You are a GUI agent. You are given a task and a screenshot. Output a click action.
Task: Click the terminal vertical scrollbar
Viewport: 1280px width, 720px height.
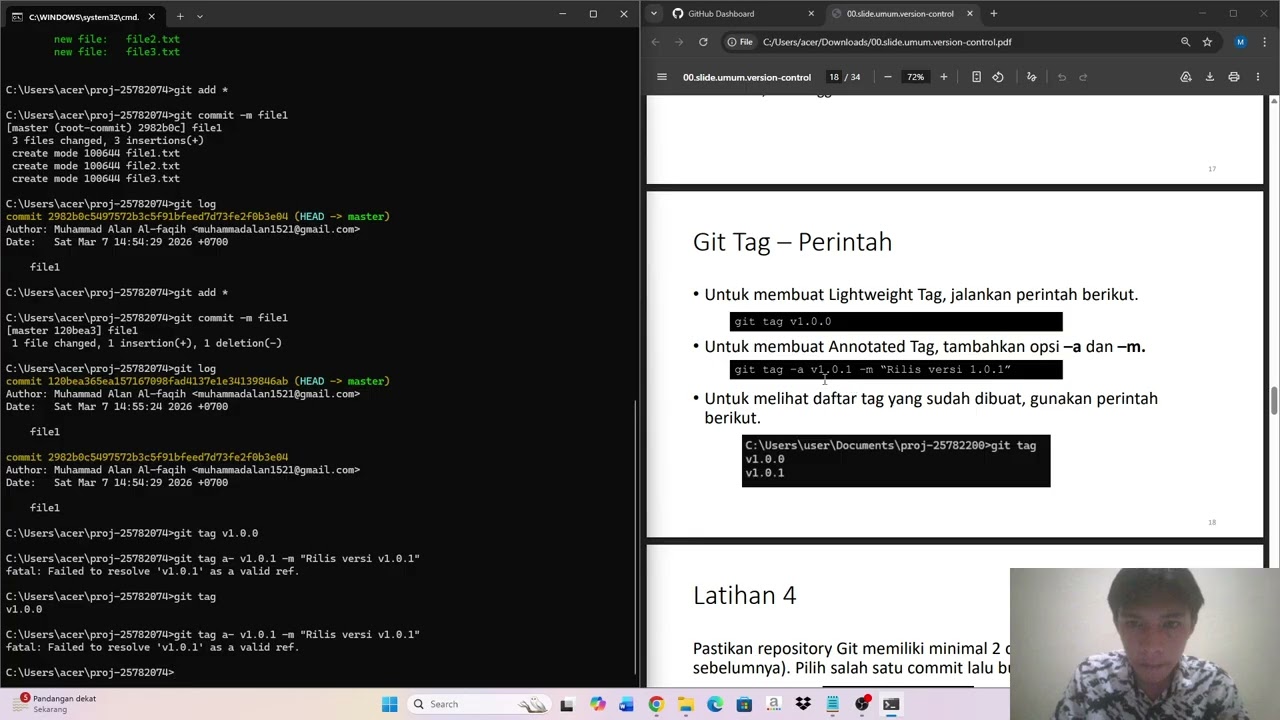[x=635, y=540]
